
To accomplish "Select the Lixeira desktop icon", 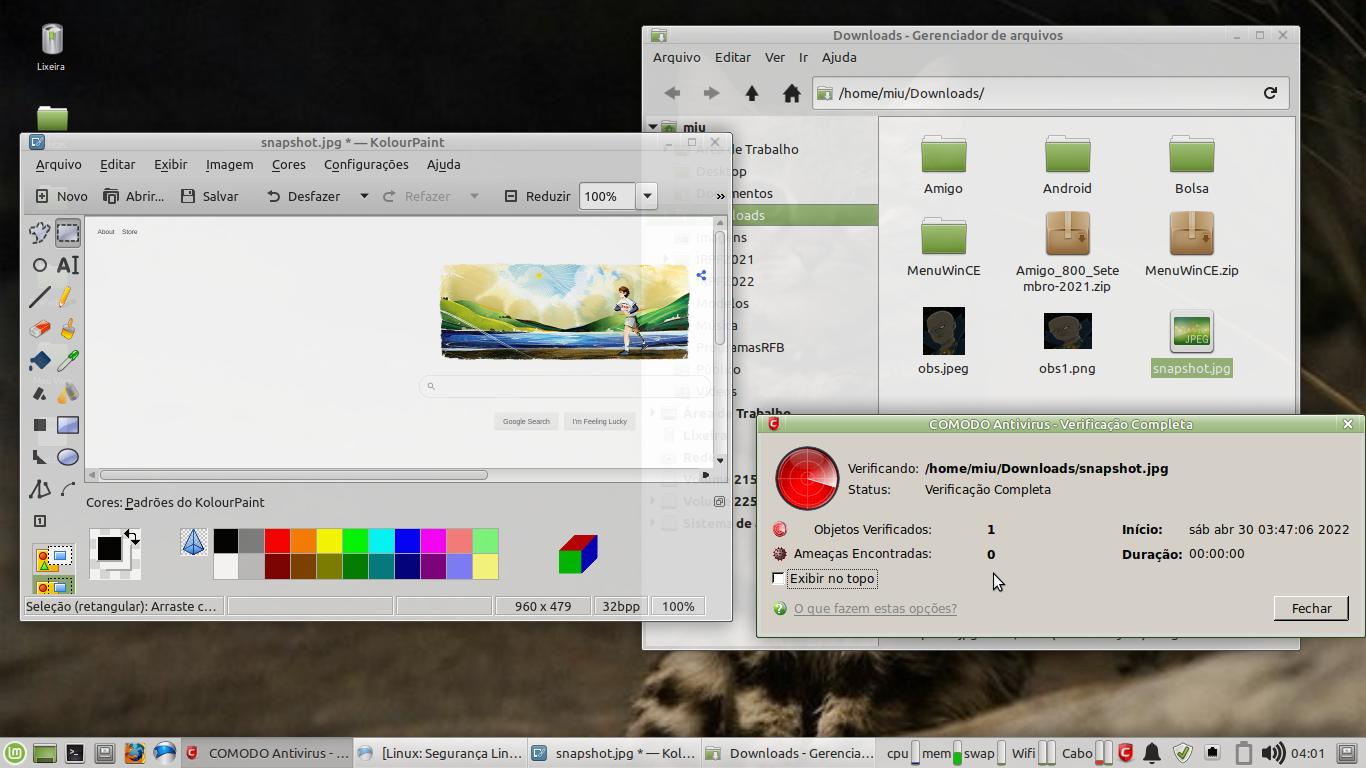I will pos(51,48).
